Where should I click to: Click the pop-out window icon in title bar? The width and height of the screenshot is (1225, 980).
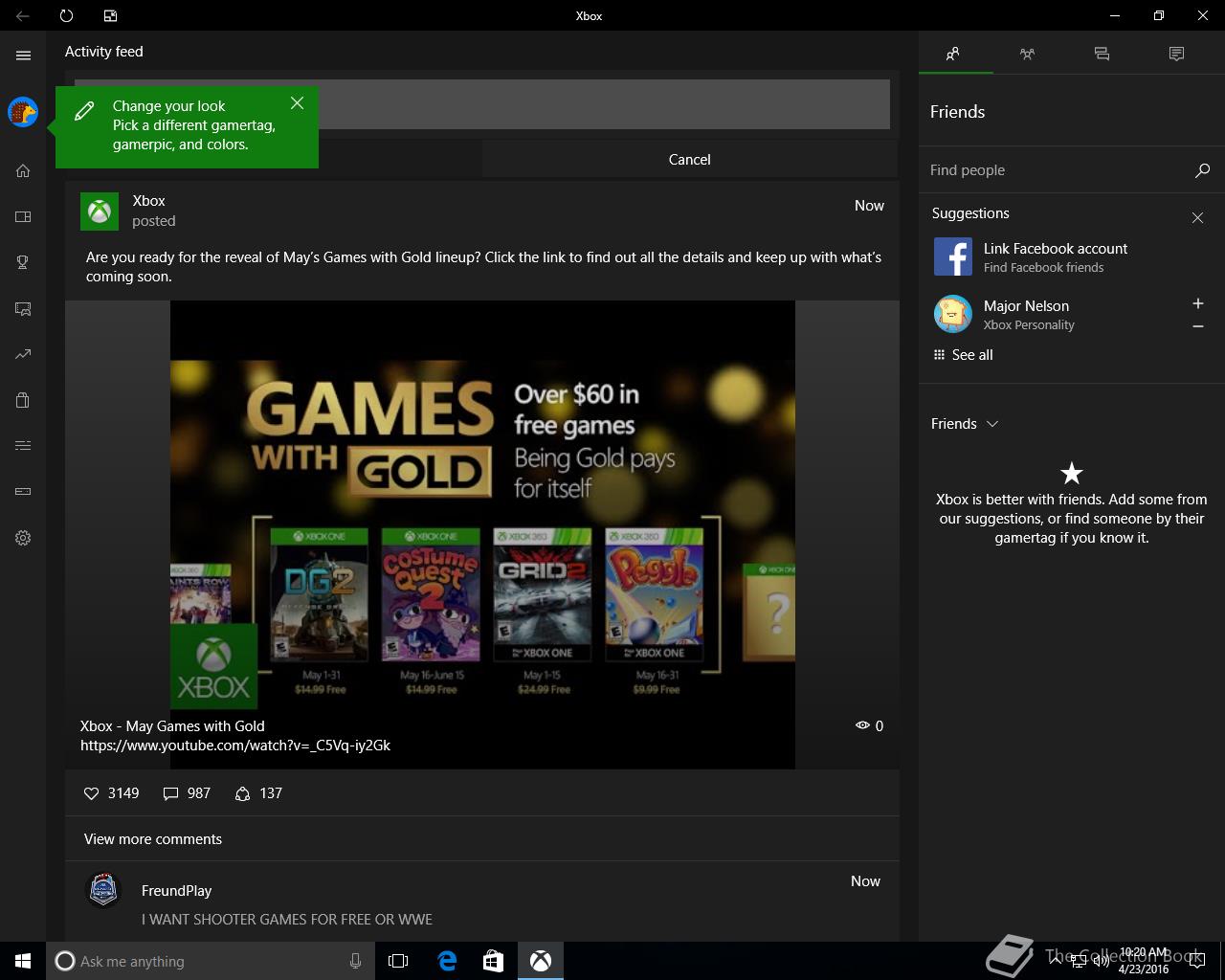pyautogui.click(x=111, y=15)
